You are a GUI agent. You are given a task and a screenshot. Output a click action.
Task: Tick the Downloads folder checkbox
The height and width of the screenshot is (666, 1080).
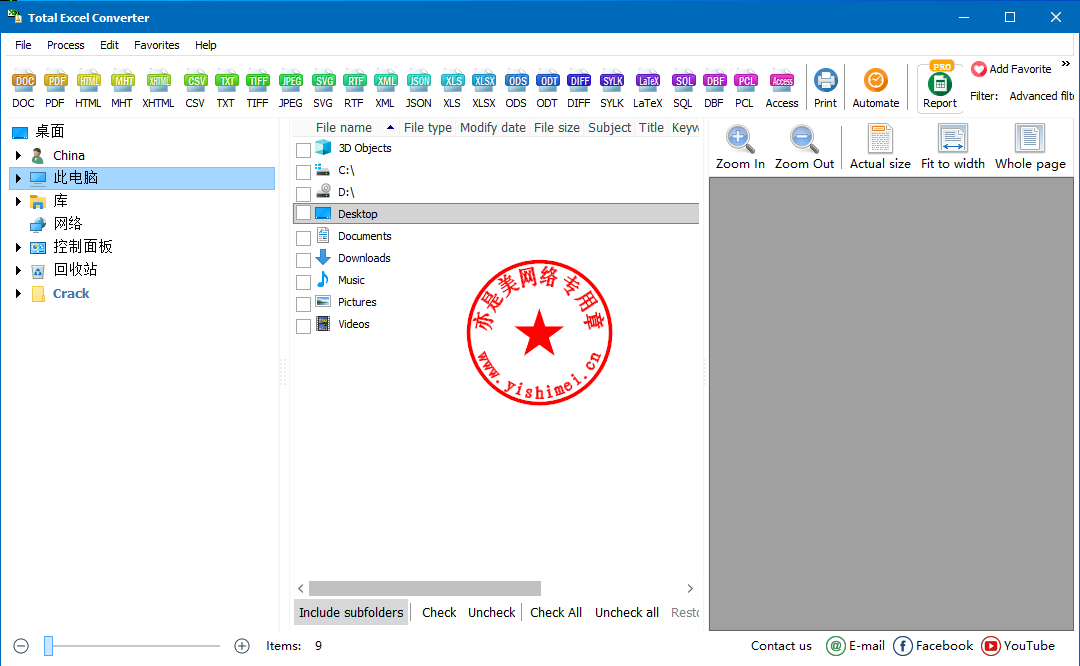(x=303, y=260)
